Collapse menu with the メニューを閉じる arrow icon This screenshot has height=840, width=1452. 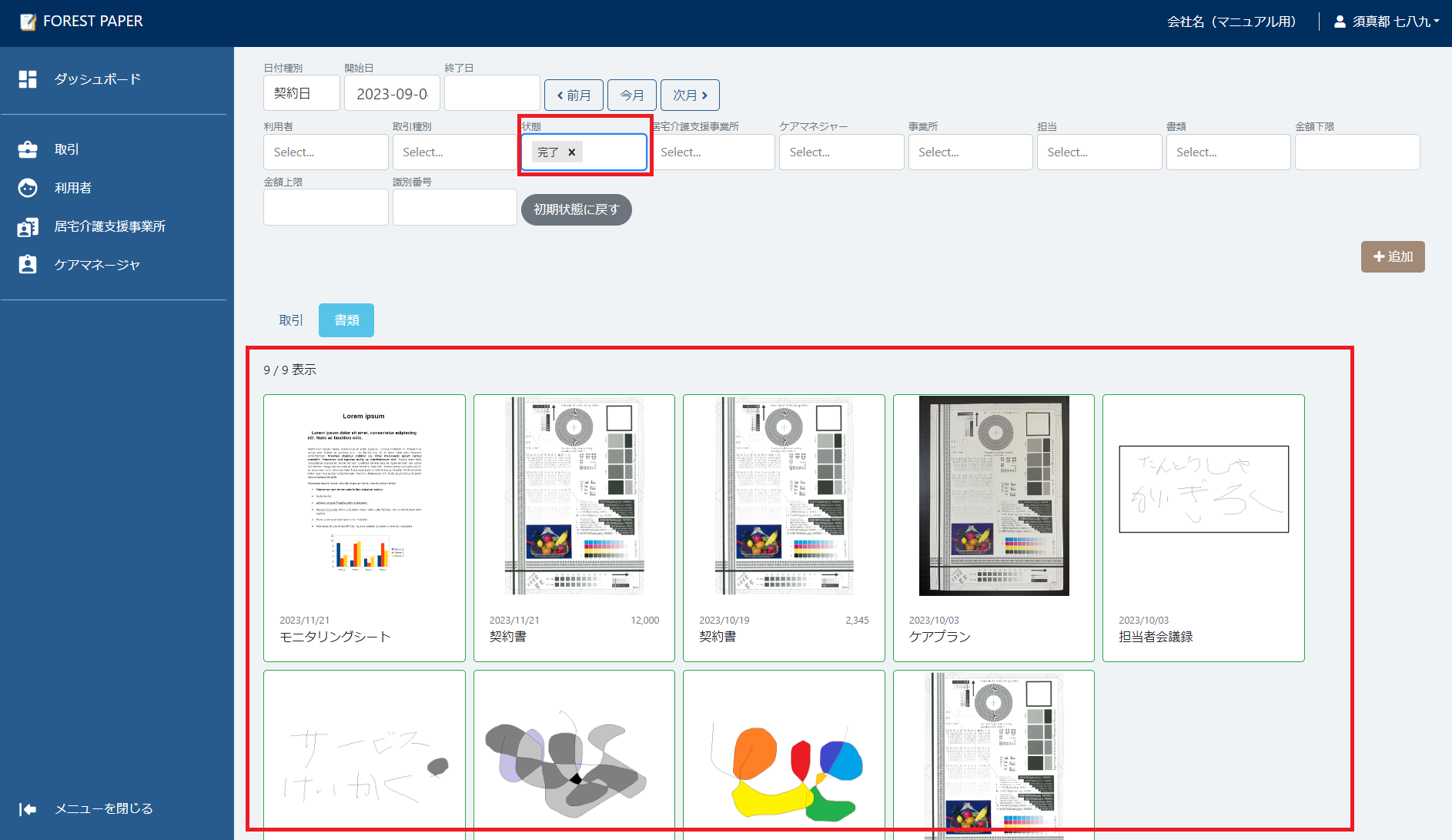pyautogui.click(x=28, y=808)
